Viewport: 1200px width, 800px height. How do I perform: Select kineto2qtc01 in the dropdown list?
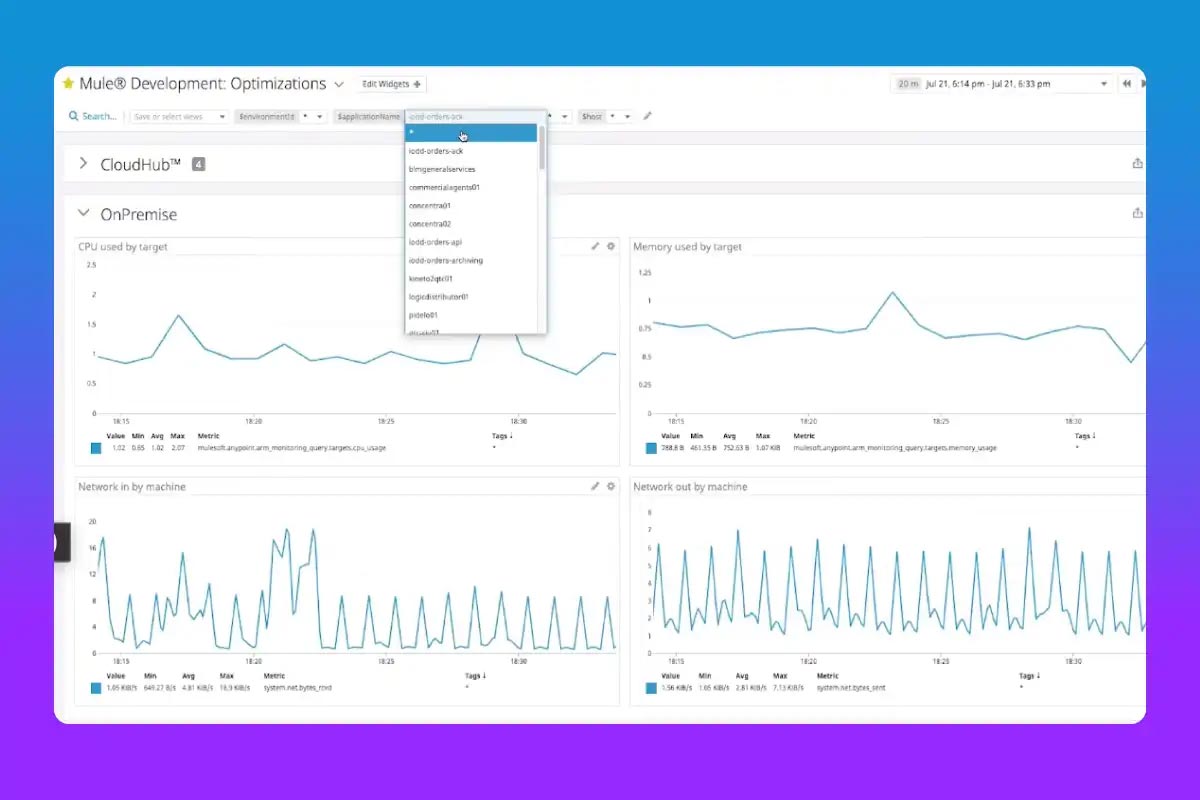[x=471, y=278]
